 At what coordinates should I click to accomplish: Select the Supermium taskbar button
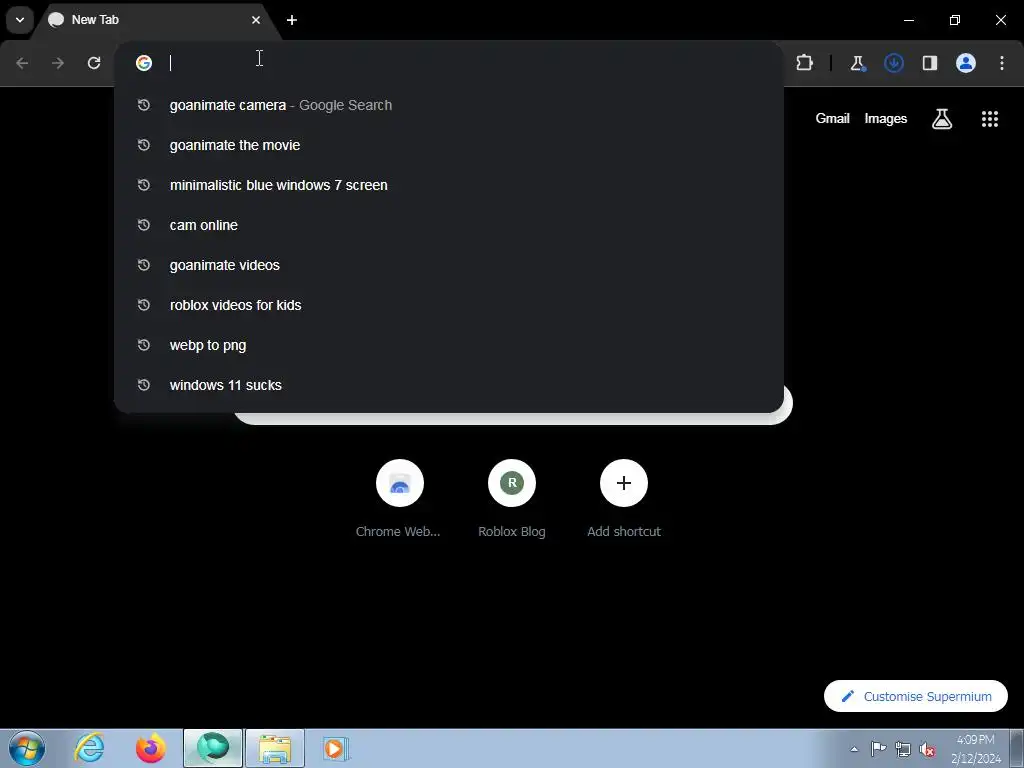[213, 748]
